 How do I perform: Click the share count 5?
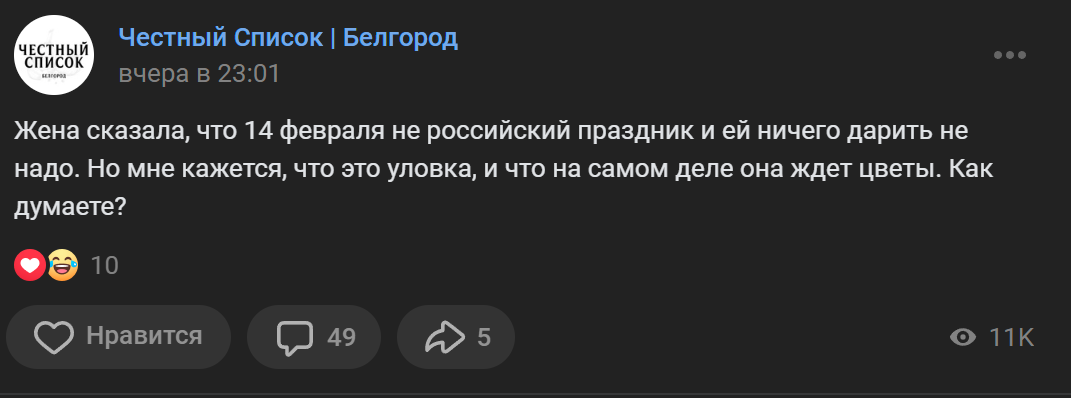pos(484,337)
